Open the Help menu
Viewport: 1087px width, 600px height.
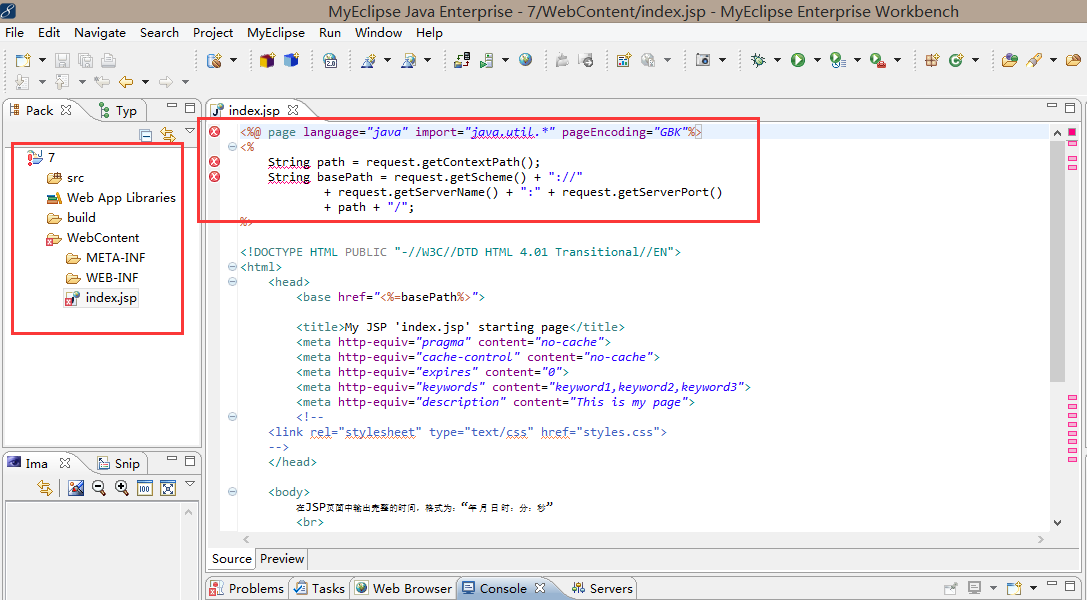click(429, 33)
